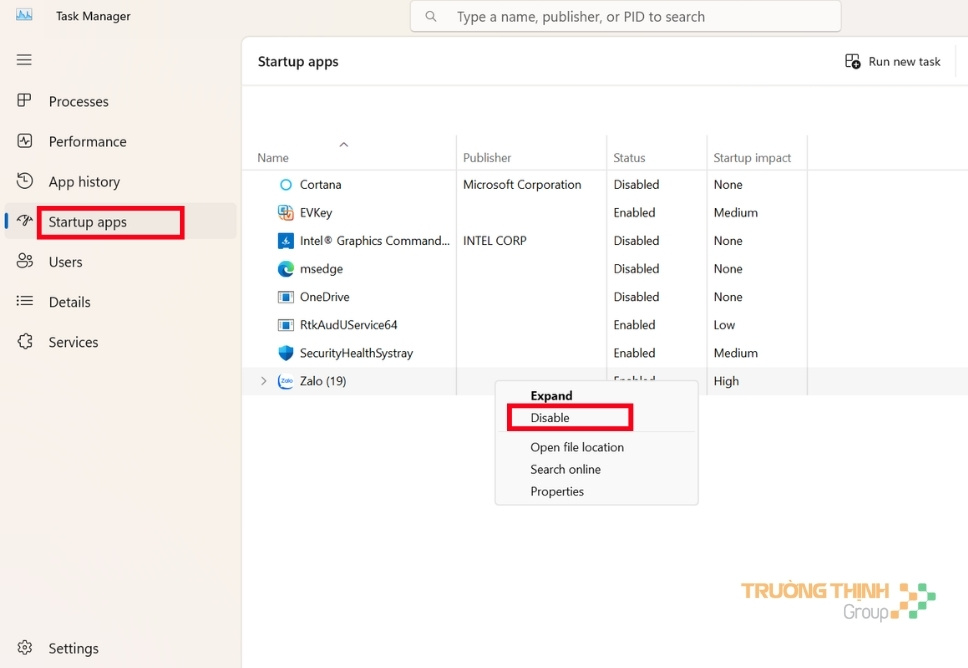Open Settings gear icon in sidebar
Viewport: 968px width, 668px height.
[x=26, y=648]
